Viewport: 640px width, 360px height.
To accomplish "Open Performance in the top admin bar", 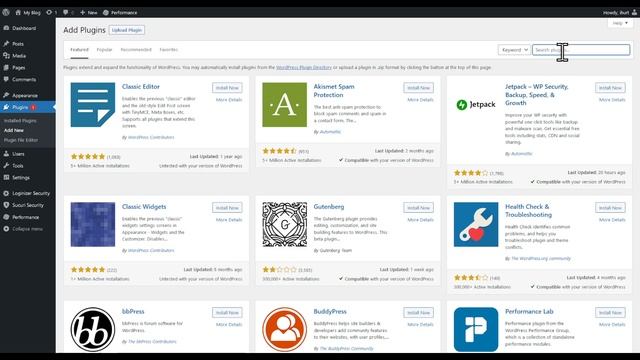I will pos(120,13).
